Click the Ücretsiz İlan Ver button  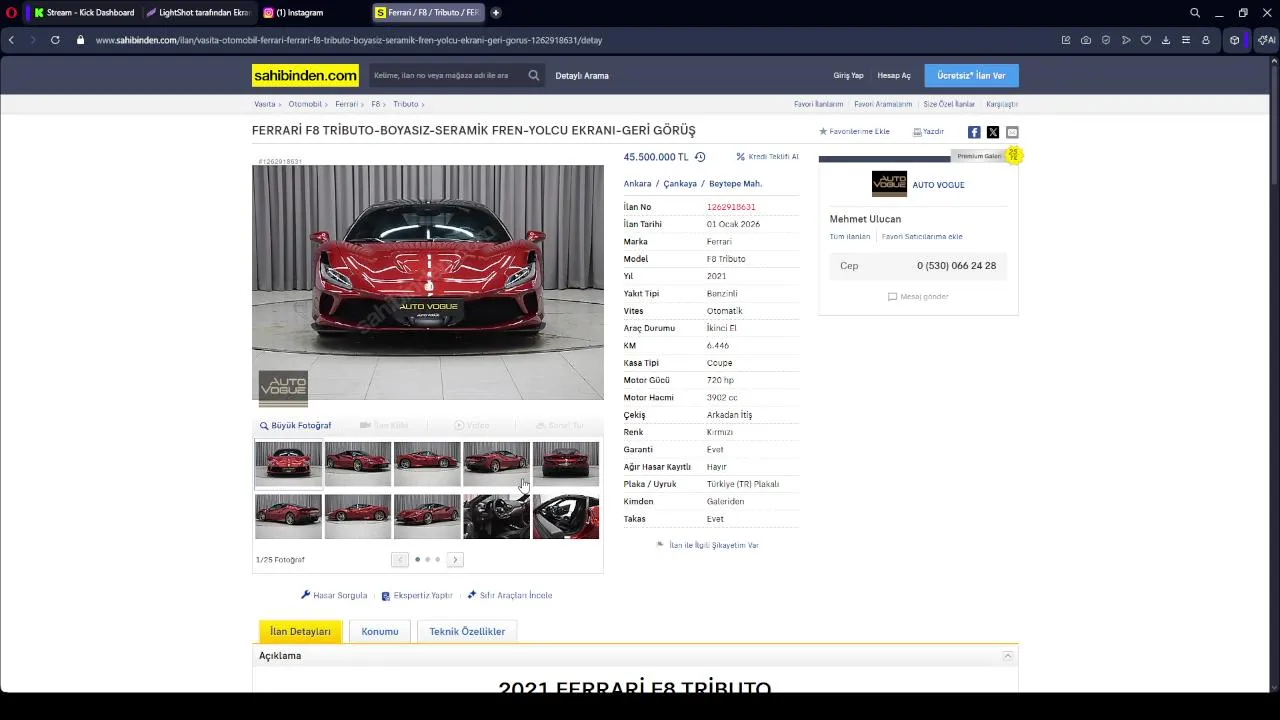pos(971,76)
